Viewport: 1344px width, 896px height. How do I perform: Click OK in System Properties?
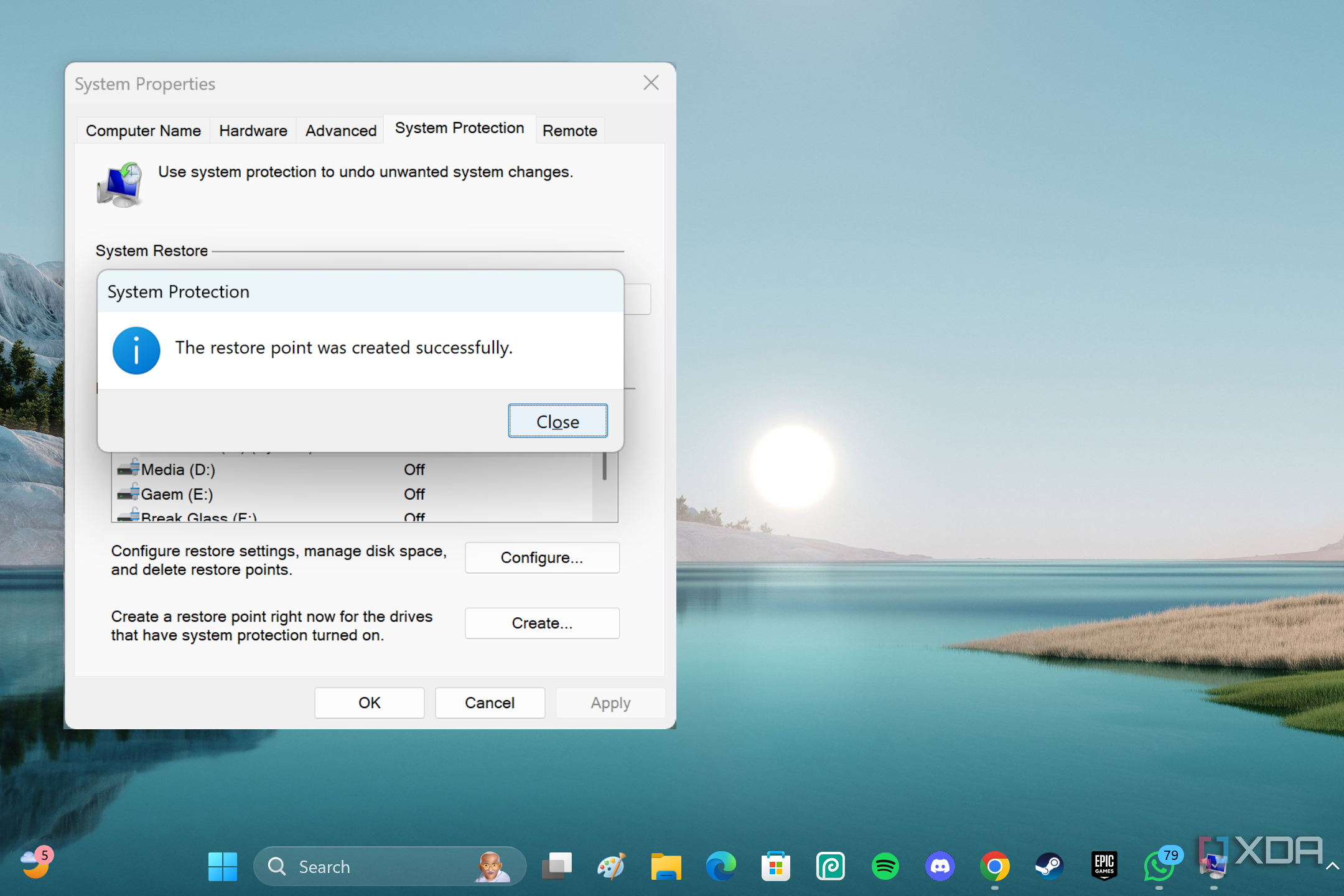tap(370, 702)
